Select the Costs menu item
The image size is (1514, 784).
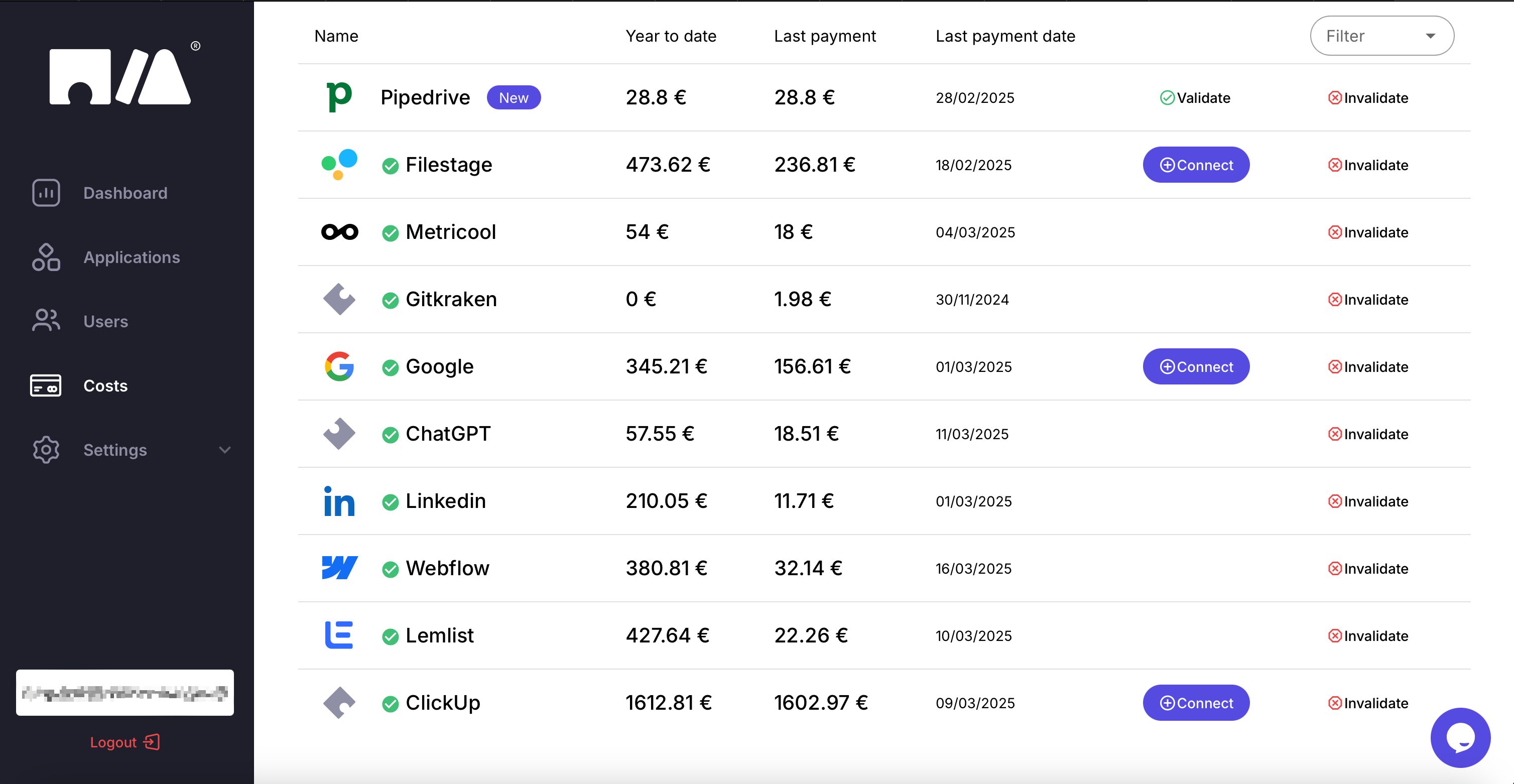pyautogui.click(x=105, y=385)
